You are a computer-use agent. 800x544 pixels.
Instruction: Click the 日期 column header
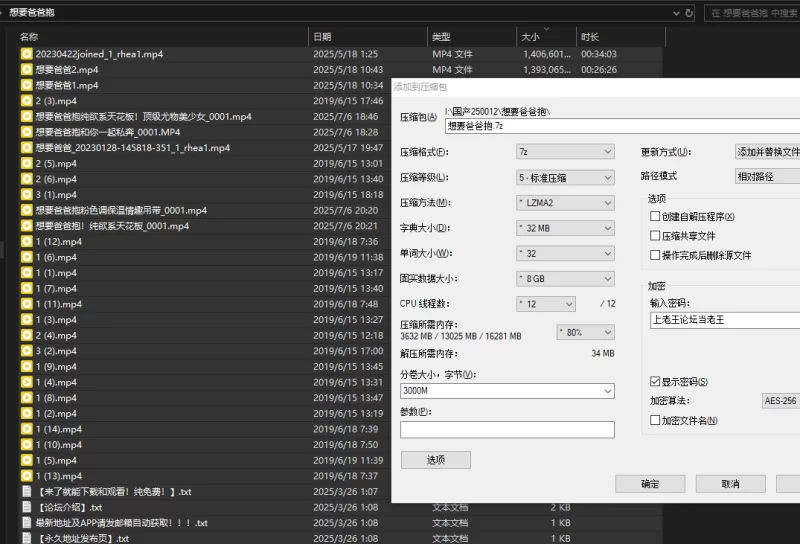tap(323, 37)
